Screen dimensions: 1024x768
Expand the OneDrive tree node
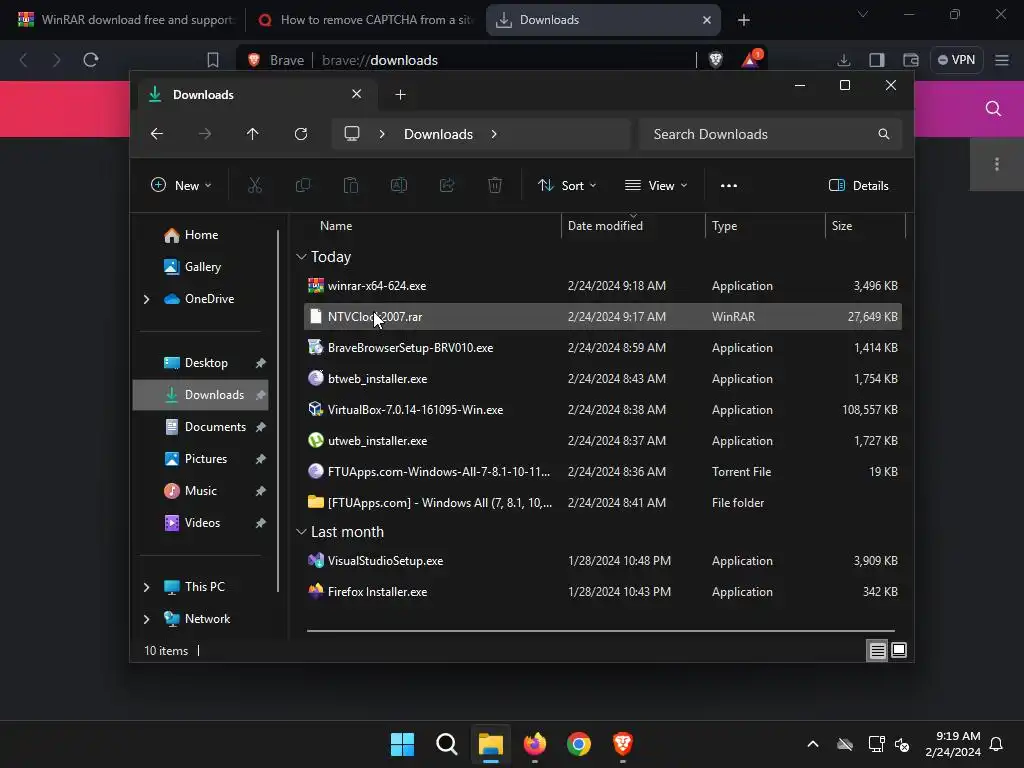[146, 299]
